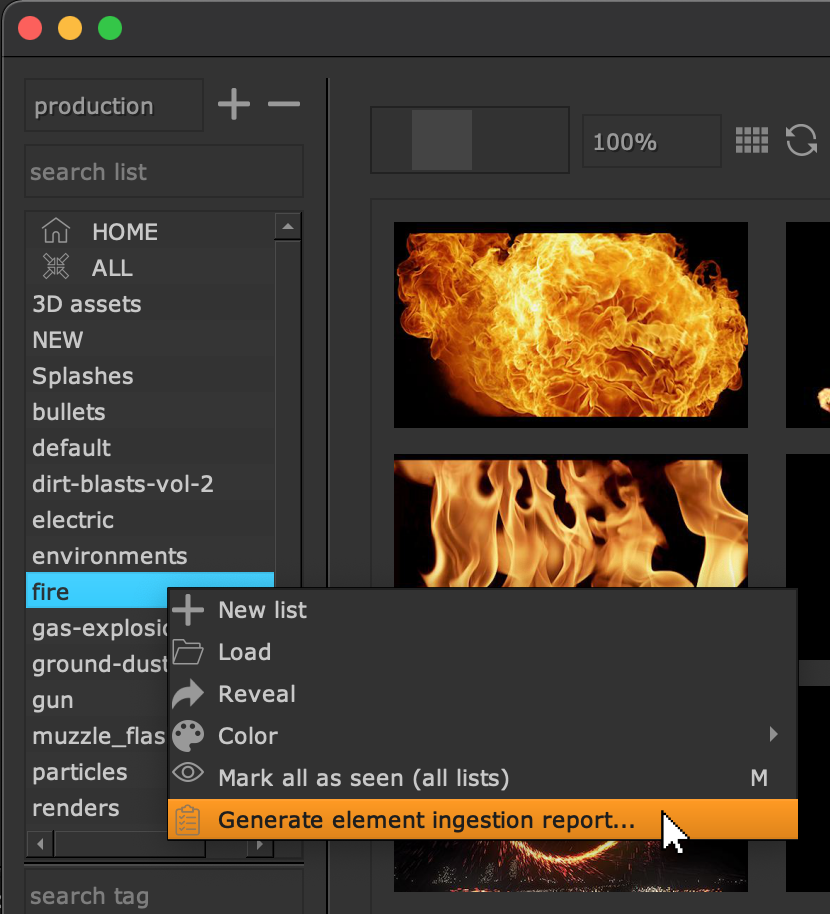Choose New list from the context menu
Image resolution: width=830 pixels, height=914 pixels.
pyautogui.click(x=262, y=610)
